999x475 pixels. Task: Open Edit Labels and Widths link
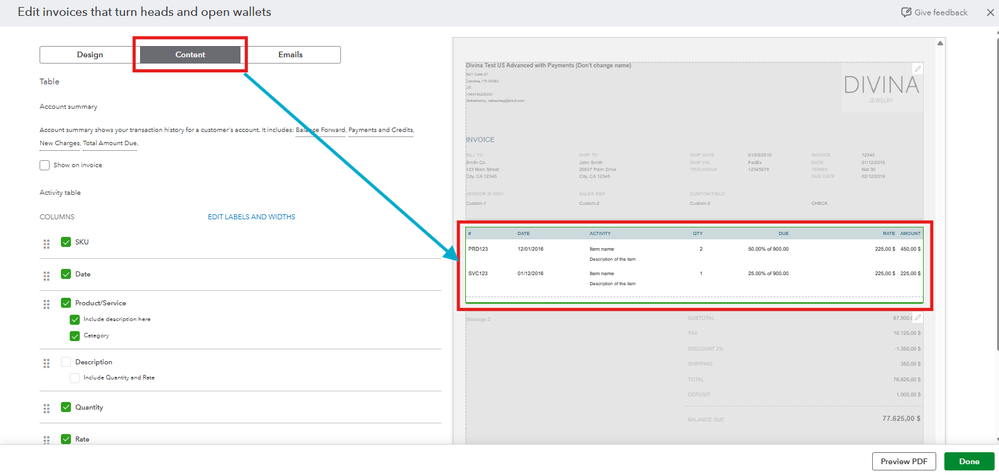coord(251,217)
